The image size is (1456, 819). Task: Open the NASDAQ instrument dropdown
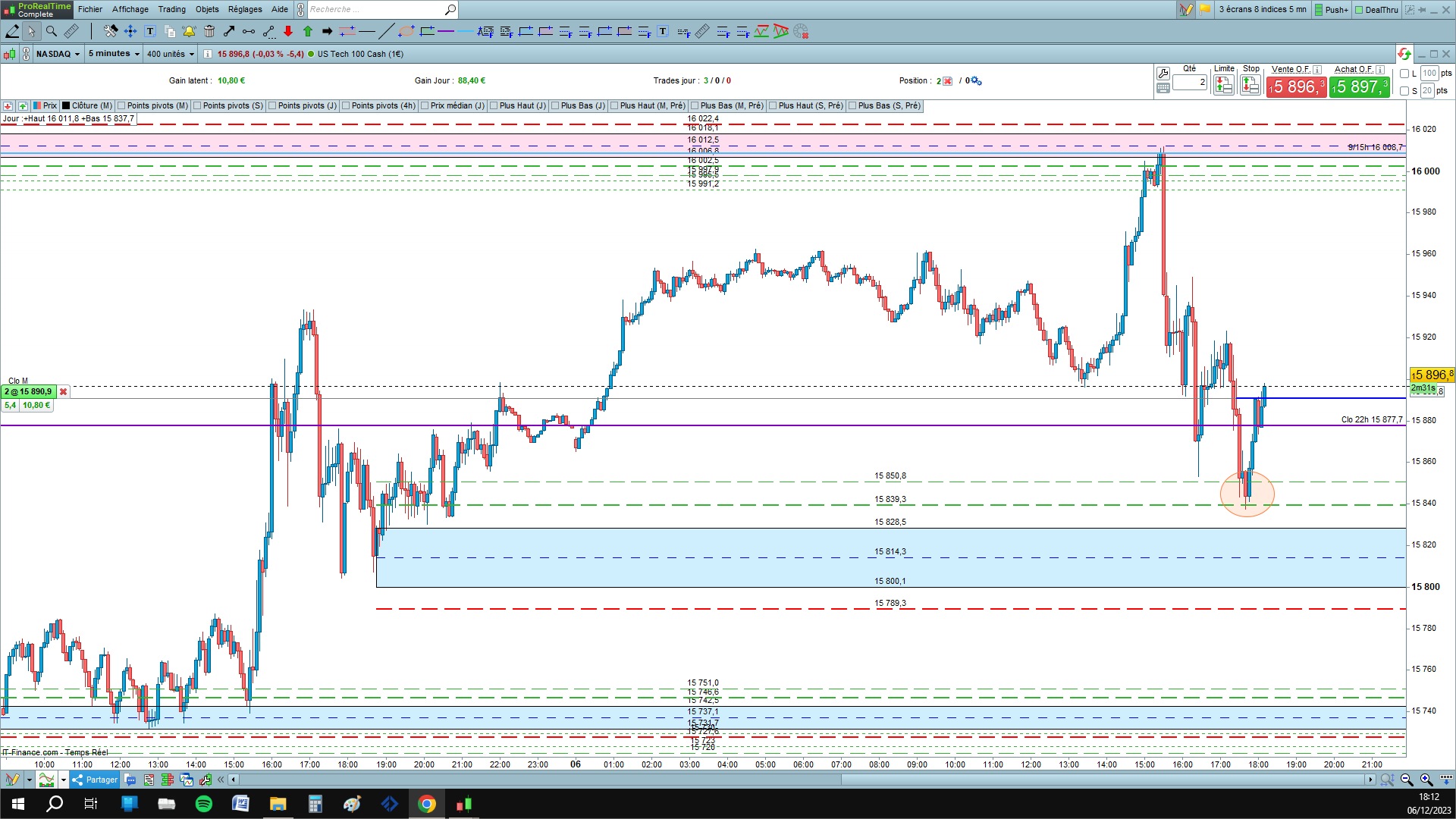(57, 54)
